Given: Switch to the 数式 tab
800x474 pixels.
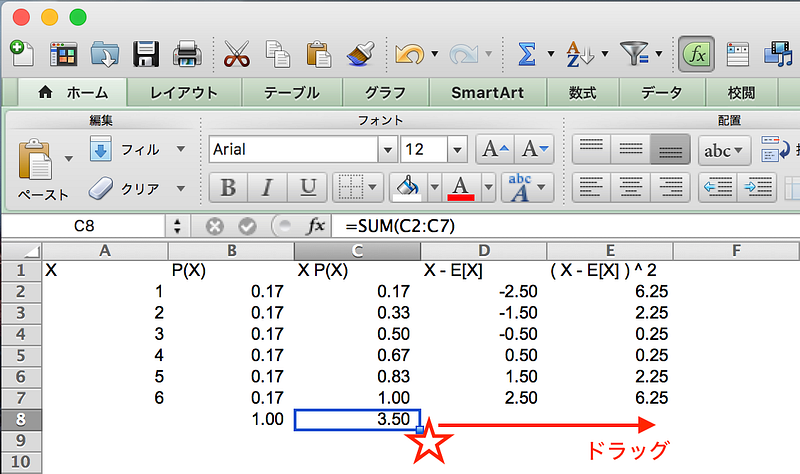Looking at the screenshot, I should 583,92.
